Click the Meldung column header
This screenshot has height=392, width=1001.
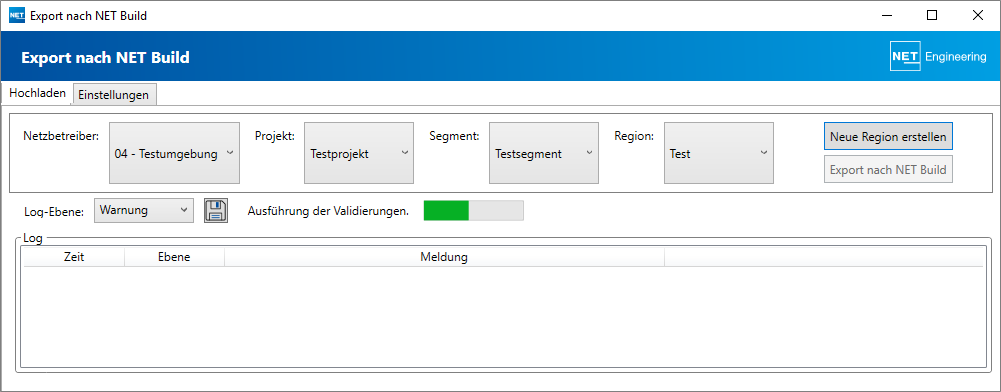click(444, 257)
